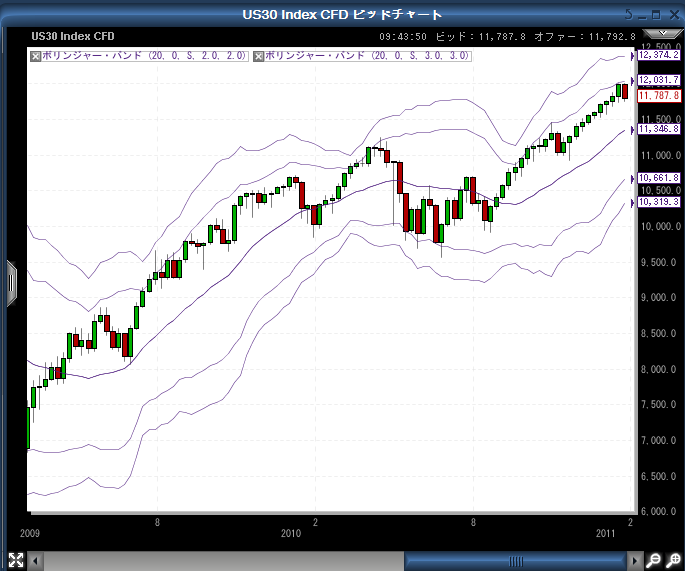
Task: Select the 10,319.3 lower band price marker
Action: click(x=658, y=202)
